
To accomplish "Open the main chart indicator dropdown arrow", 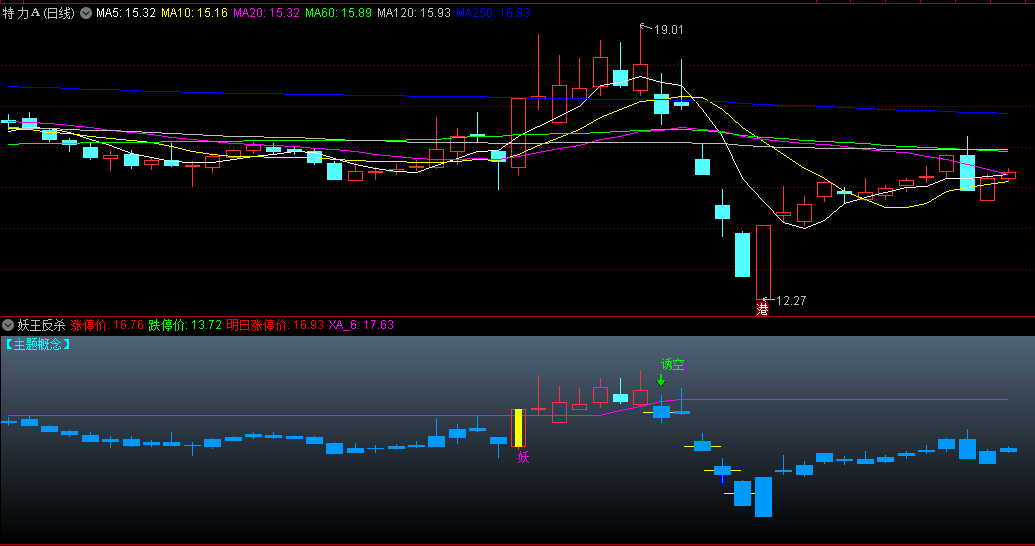I will [86, 13].
